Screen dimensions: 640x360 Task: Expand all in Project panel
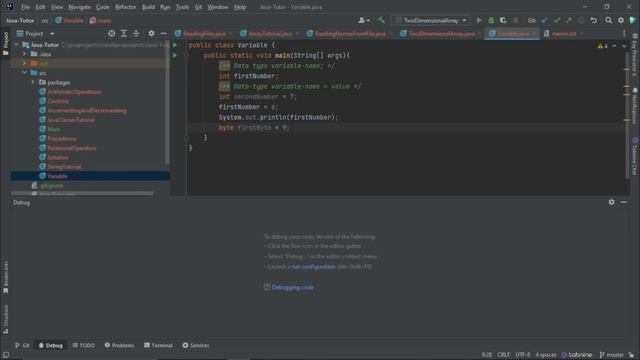(x=124, y=33)
